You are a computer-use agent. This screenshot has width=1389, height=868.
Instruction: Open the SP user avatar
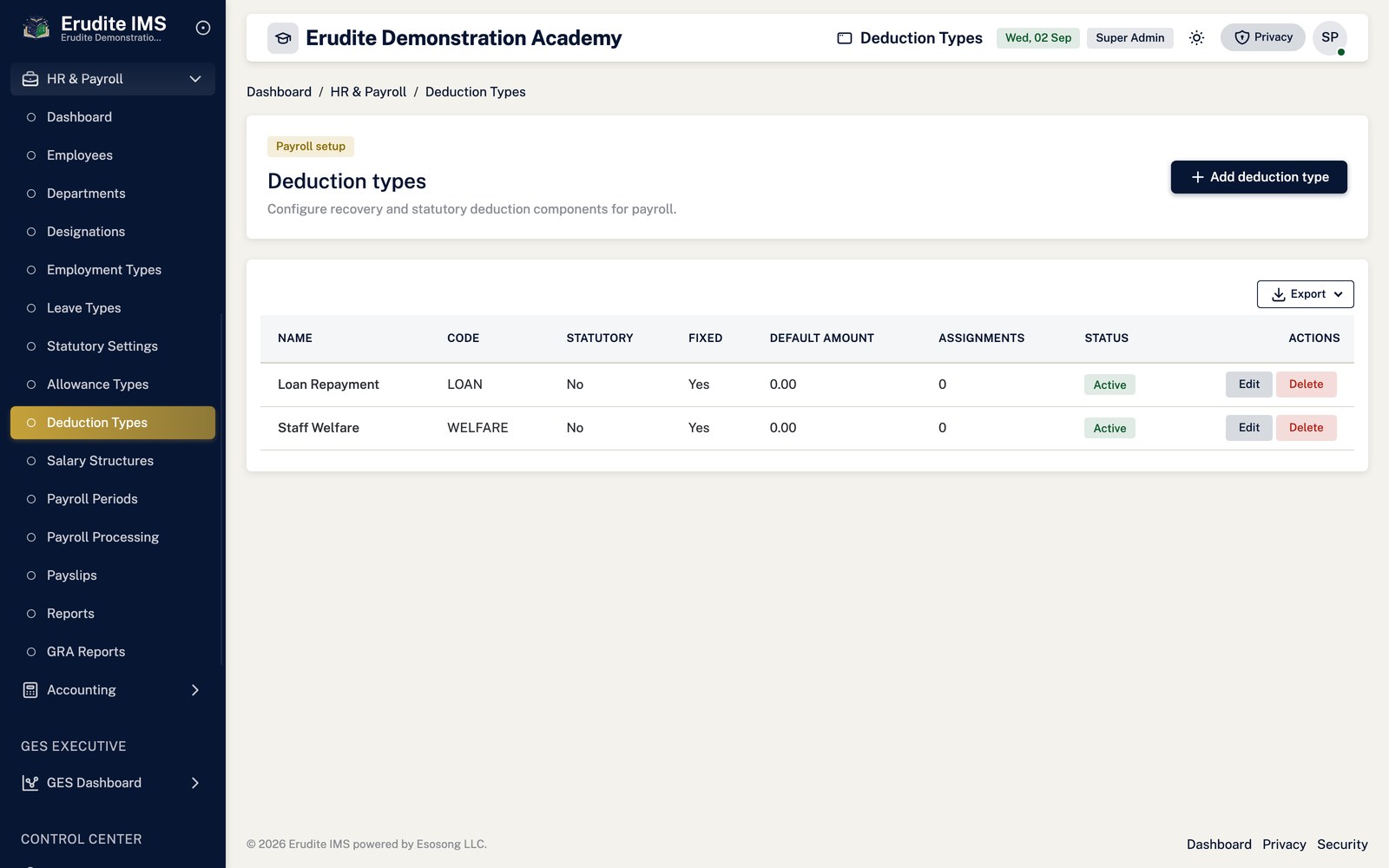click(1329, 37)
